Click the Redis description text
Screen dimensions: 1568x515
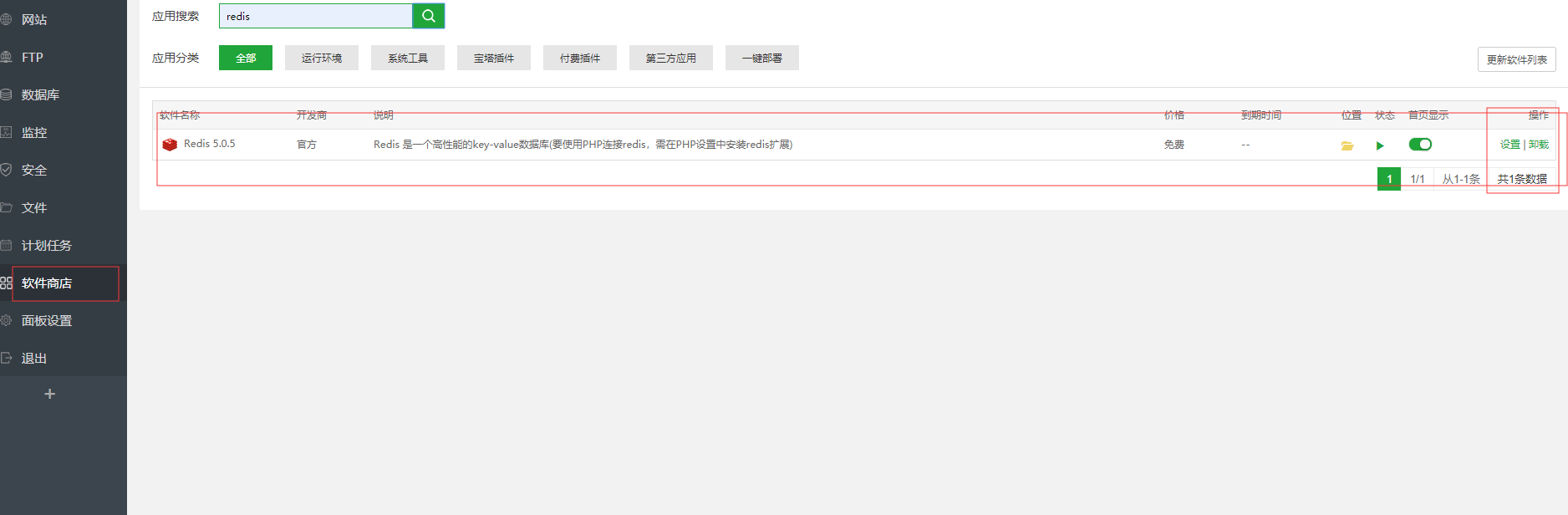coord(583,145)
